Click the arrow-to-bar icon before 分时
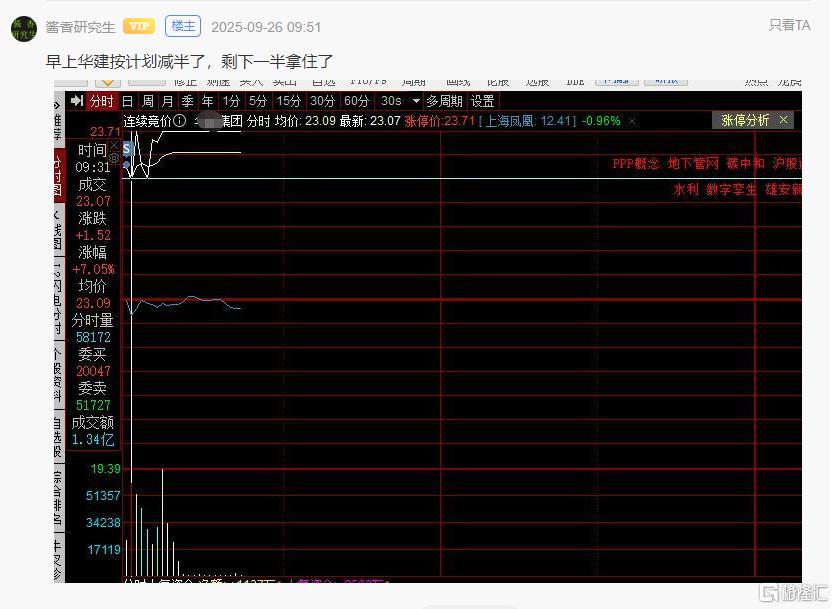Image resolution: width=834 pixels, height=609 pixels. point(77,101)
